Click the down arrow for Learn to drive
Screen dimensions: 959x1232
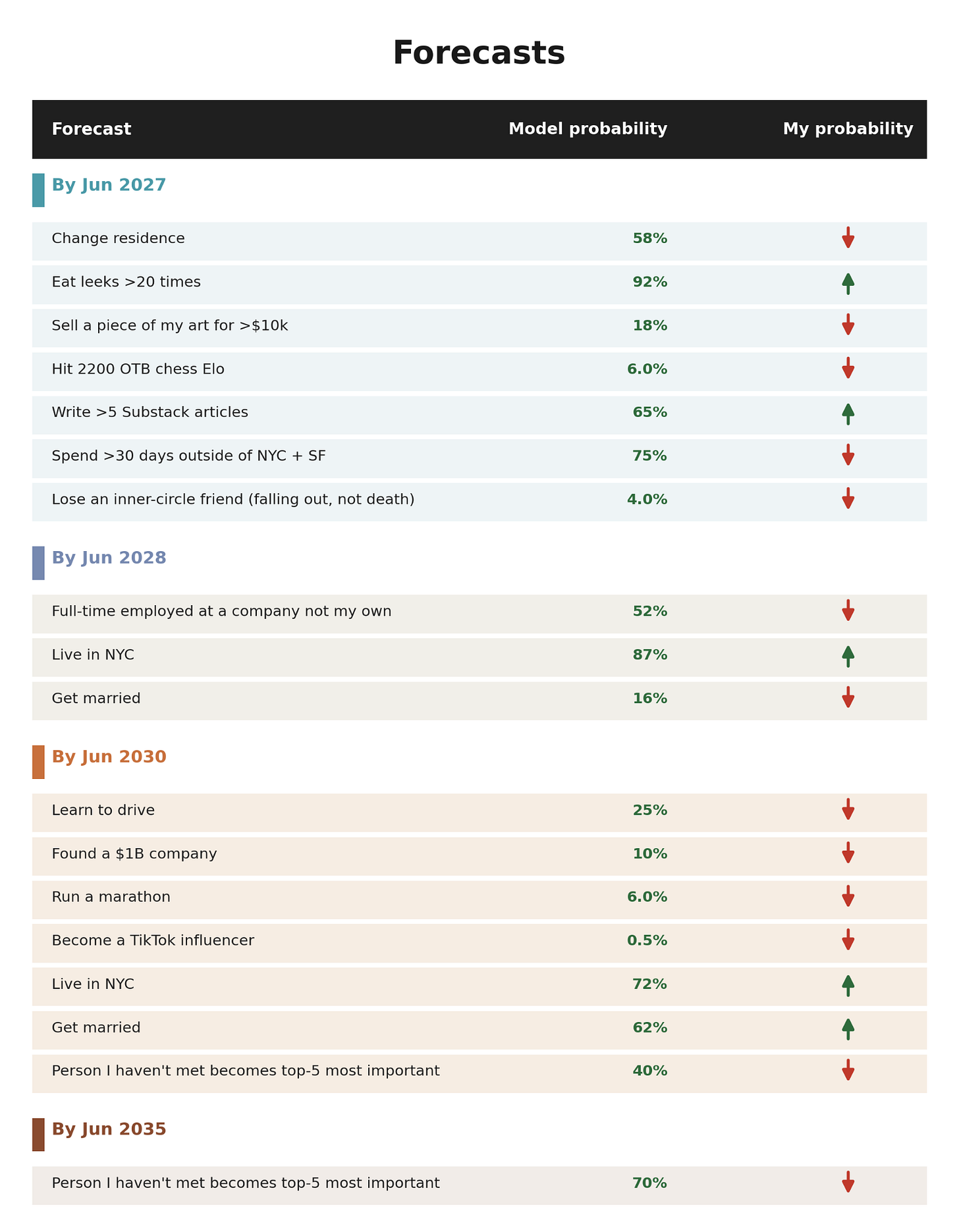[x=848, y=809]
